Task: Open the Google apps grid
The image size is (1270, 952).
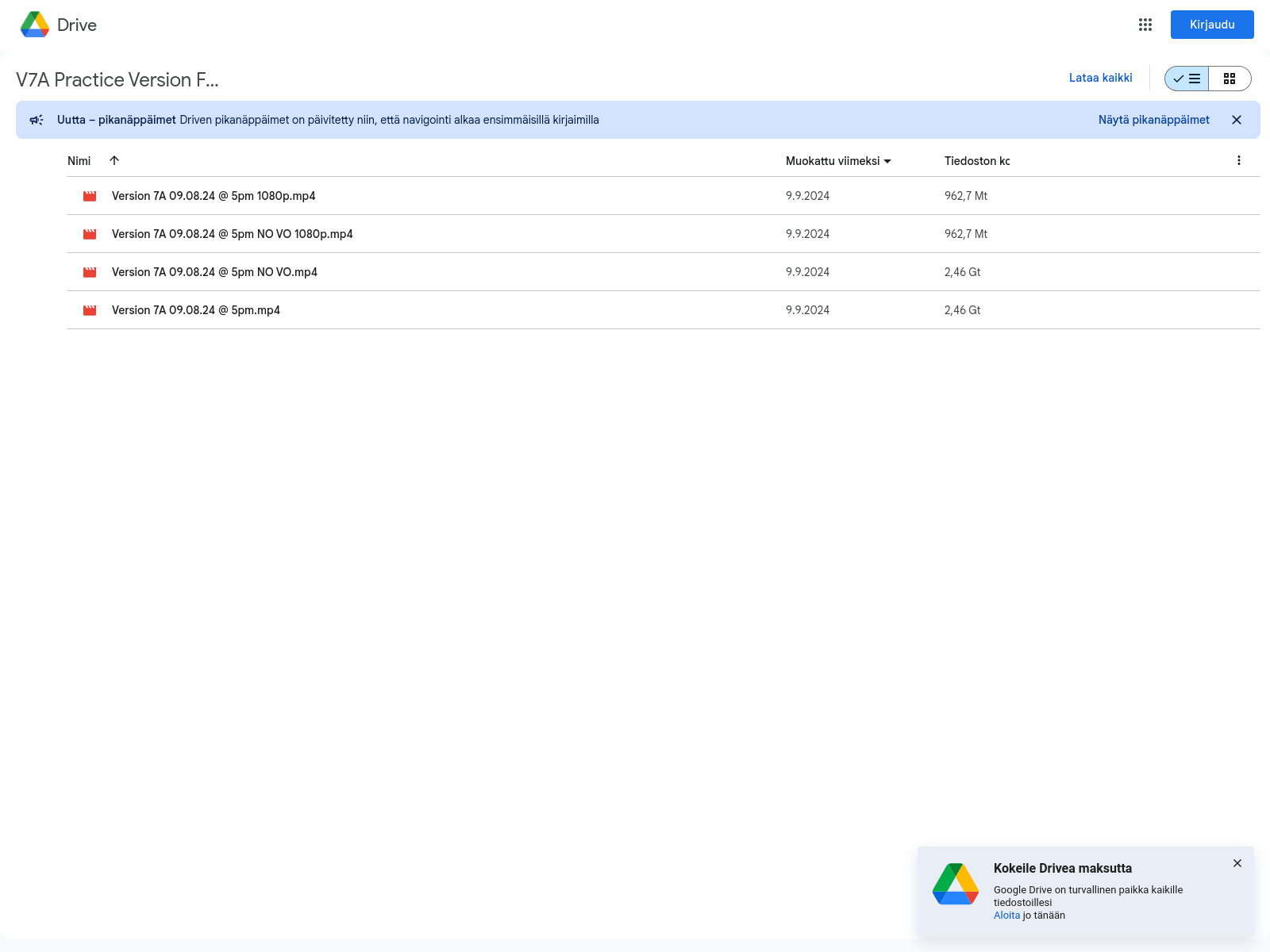Action: [x=1145, y=25]
